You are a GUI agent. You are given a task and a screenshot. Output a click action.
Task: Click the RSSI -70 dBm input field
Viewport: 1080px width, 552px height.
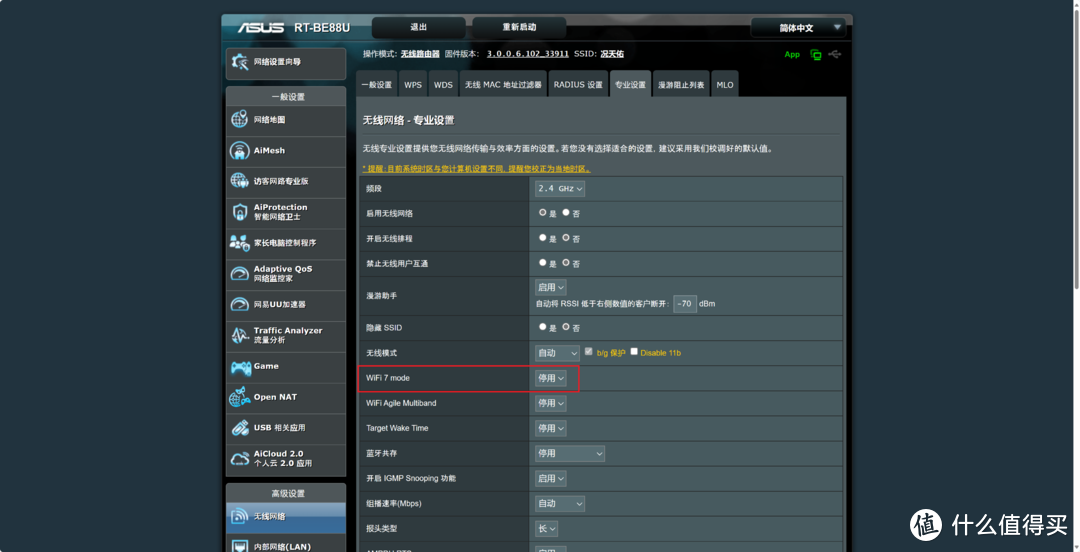685,303
